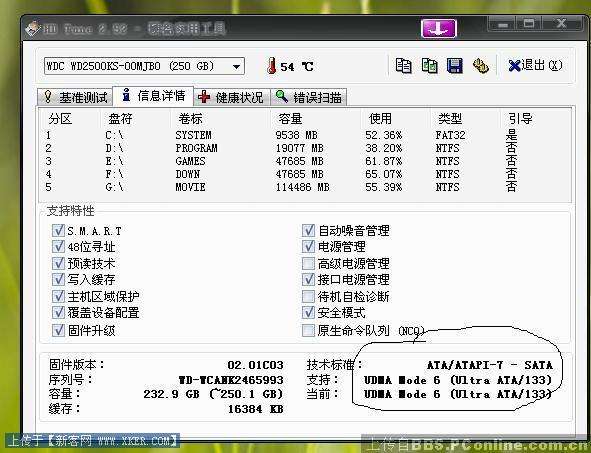Toggle the 写入缓存 checkbox
Screen dimensions: 591x453
(x=58, y=279)
